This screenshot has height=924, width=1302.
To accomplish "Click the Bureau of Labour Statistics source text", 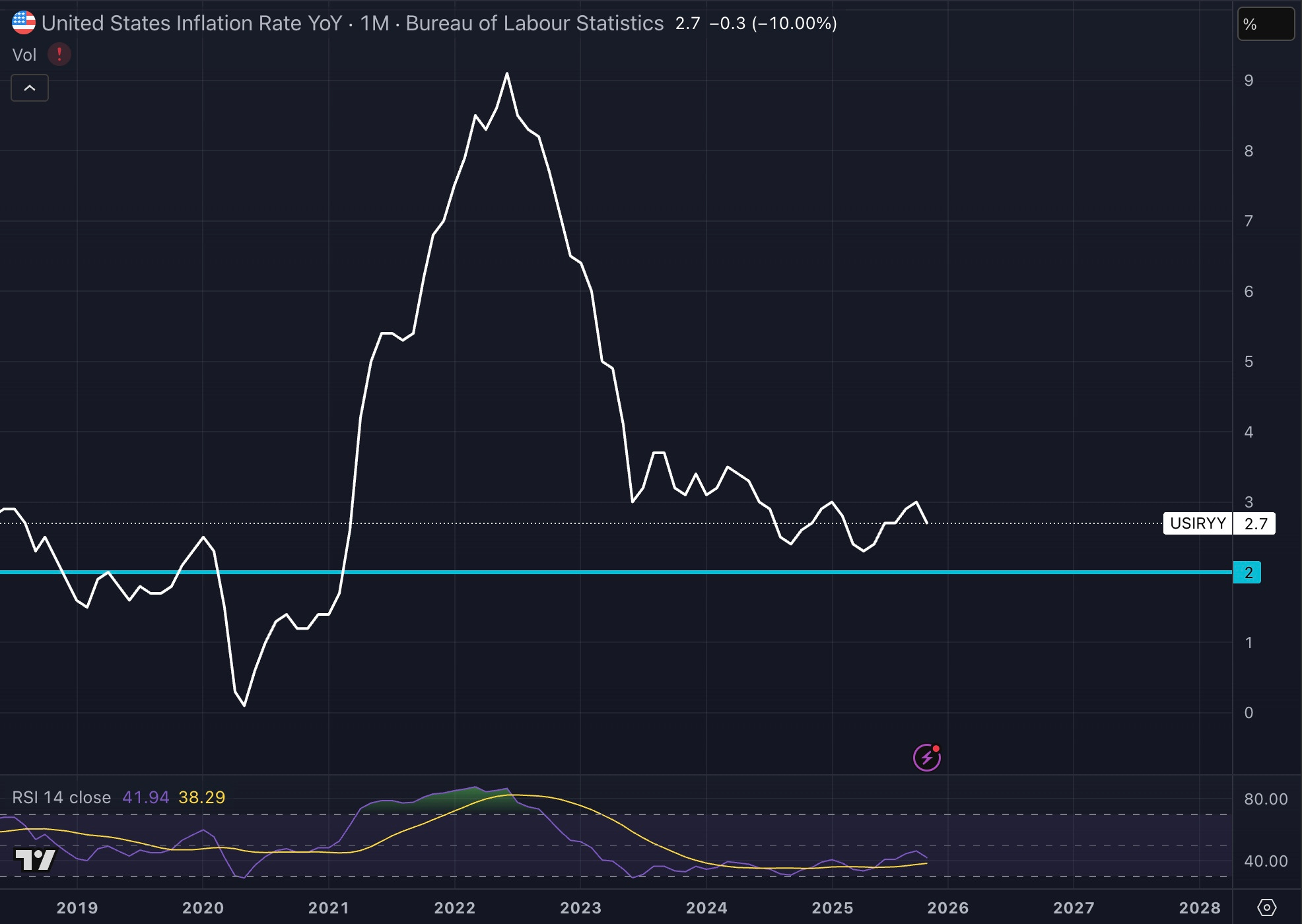I will (x=534, y=23).
